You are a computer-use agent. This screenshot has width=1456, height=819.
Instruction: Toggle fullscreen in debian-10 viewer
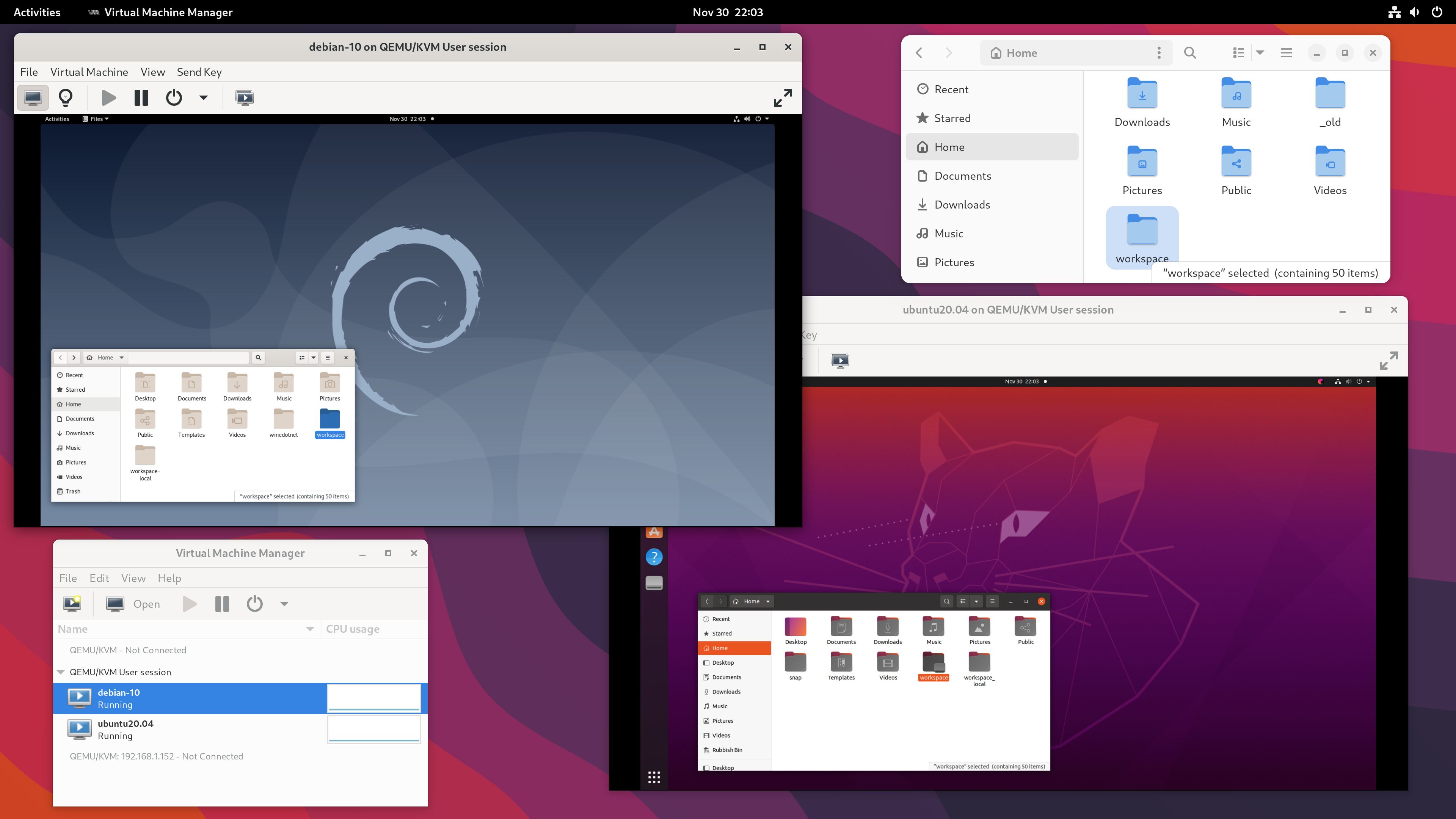(x=782, y=98)
